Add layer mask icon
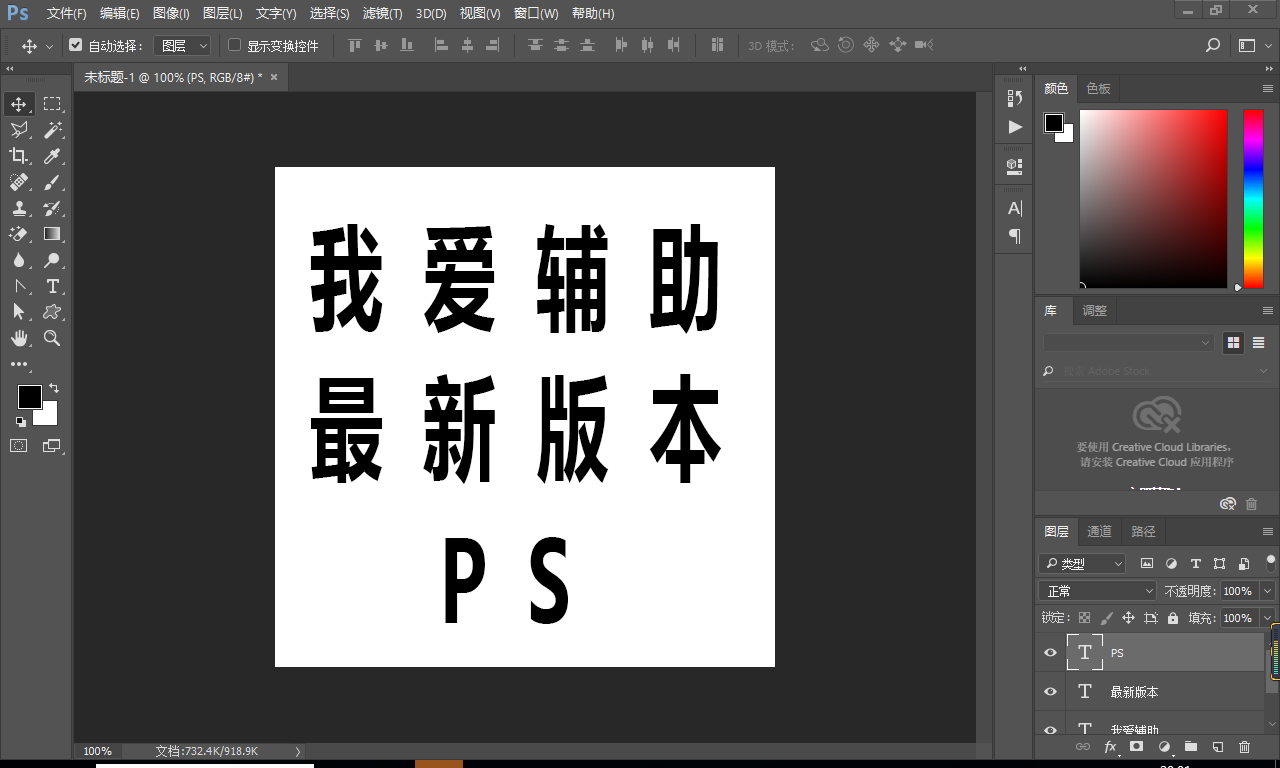This screenshot has width=1280, height=768. [1136, 747]
